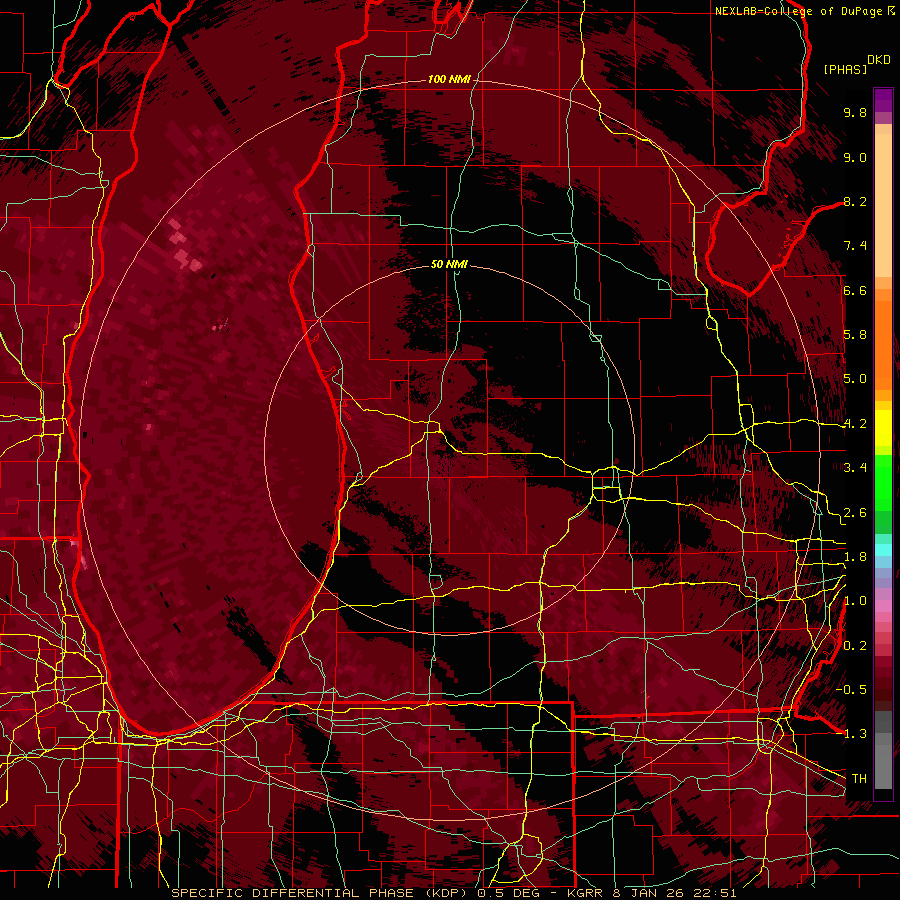Click the gray segment of the color bar
This screenshot has width=900, height=900.
pyautogui.click(x=883, y=749)
